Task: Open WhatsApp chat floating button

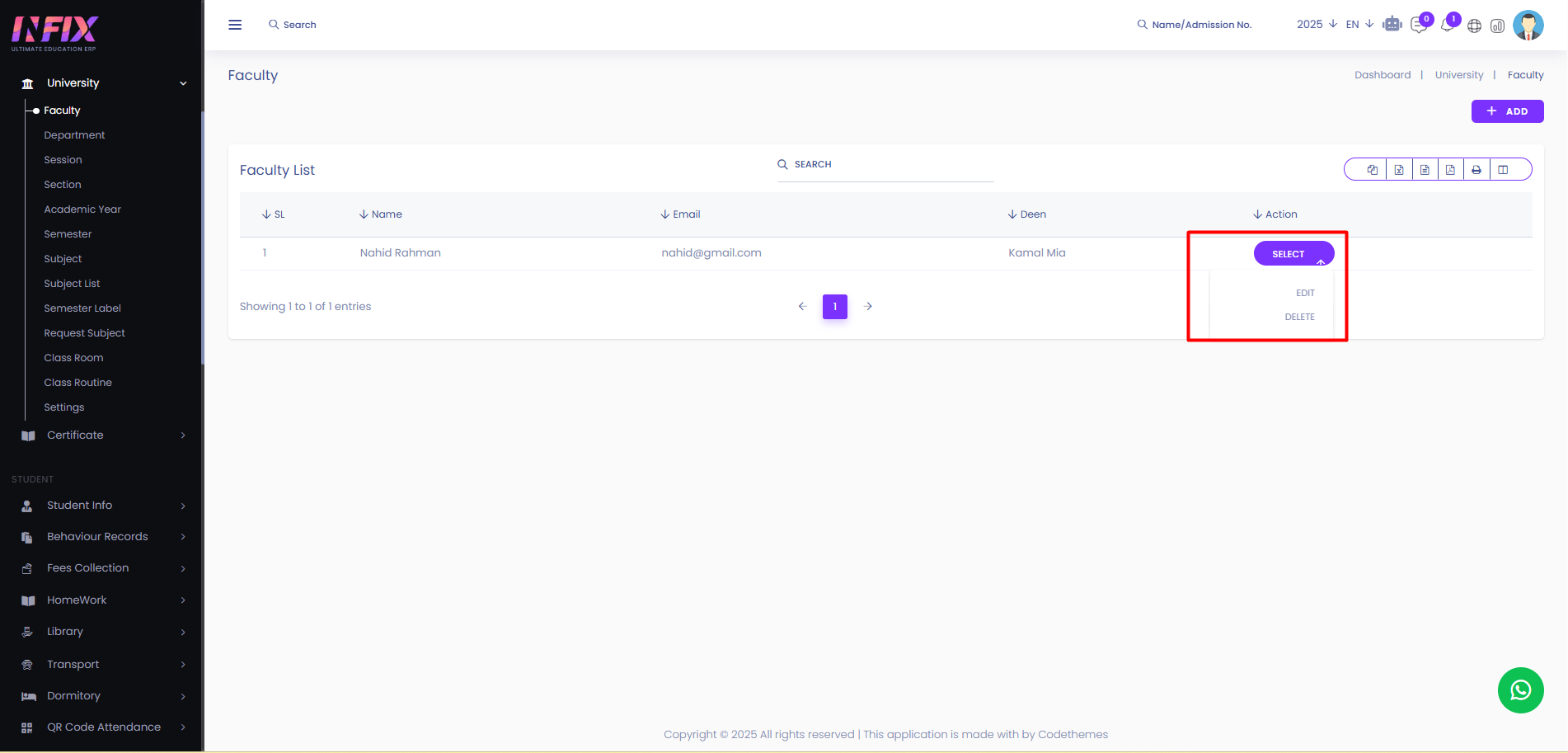Action: tap(1520, 690)
